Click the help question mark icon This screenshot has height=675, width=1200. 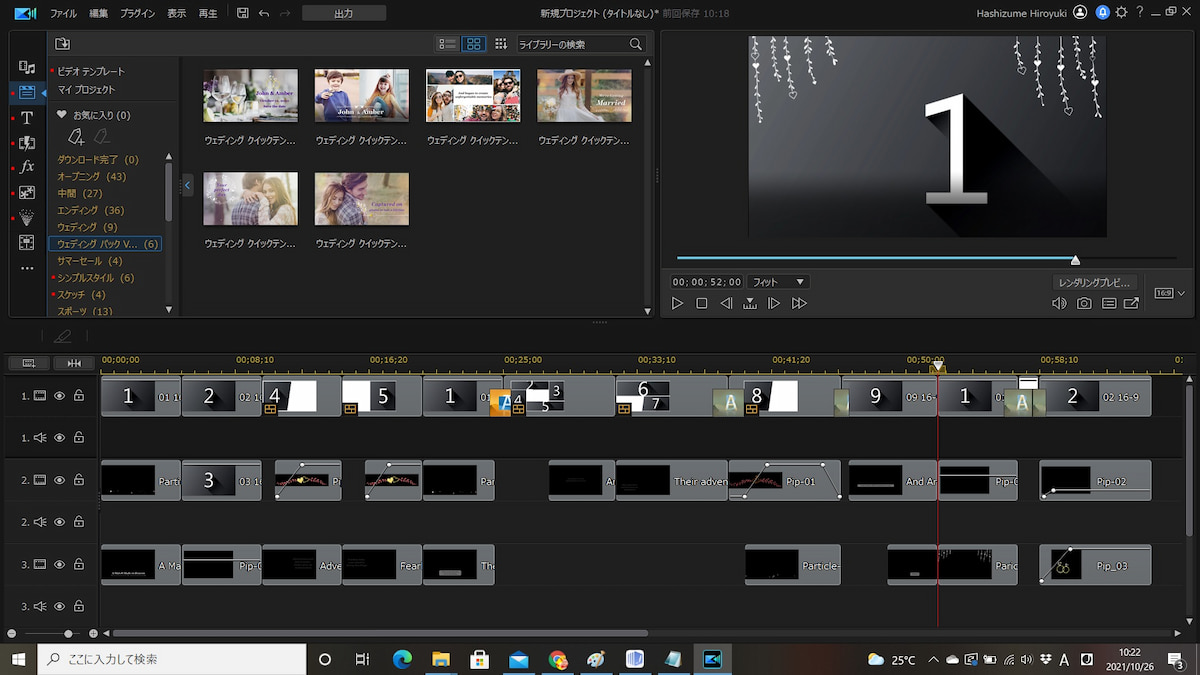pos(1140,13)
